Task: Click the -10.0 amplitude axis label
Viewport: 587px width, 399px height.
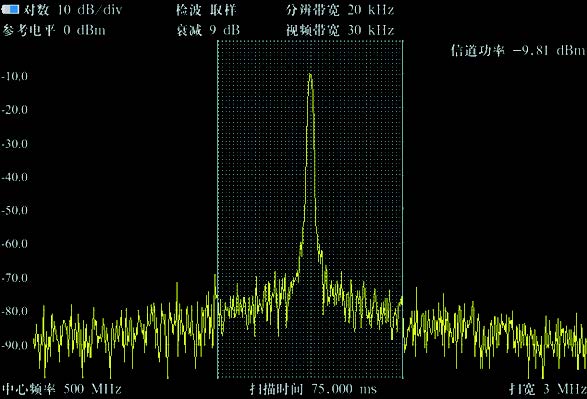Action: point(15,76)
